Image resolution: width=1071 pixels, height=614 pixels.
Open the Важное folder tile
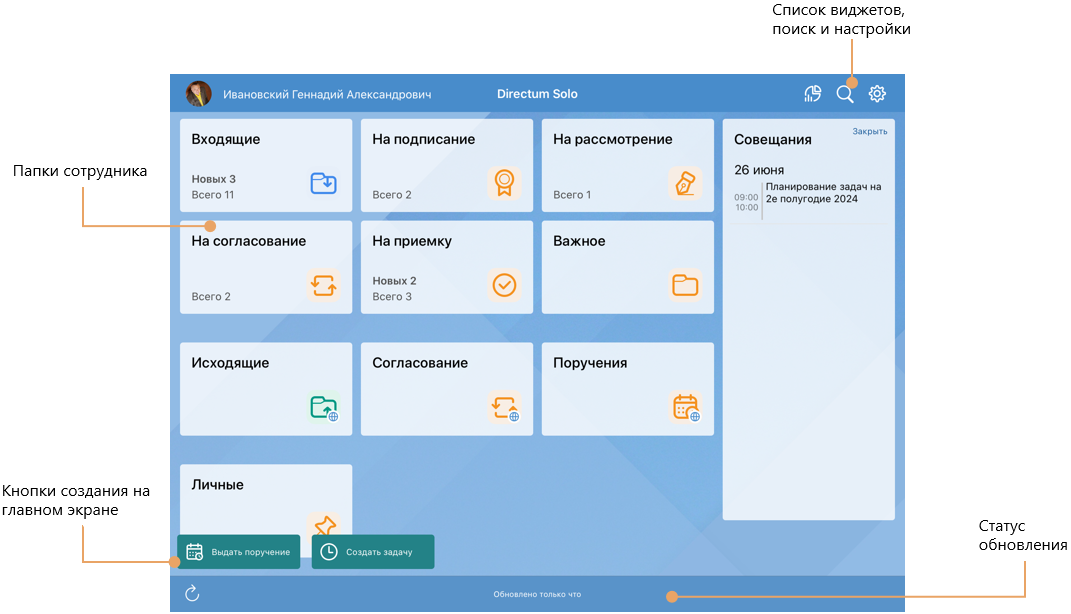pyautogui.click(x=627, y=267)
